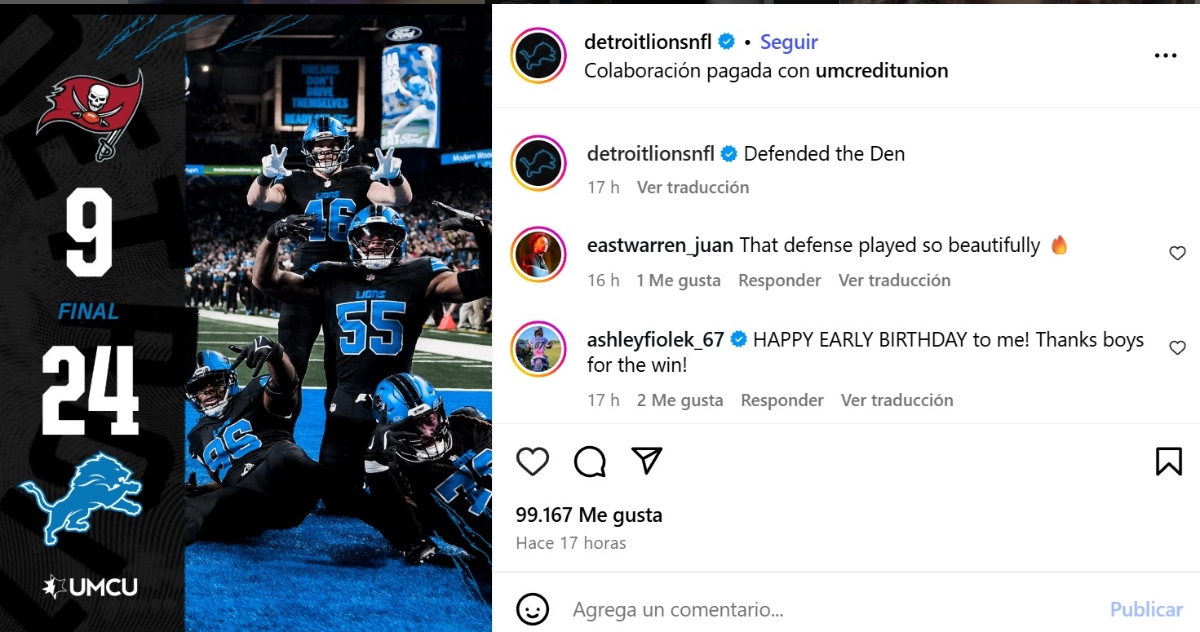Open the emoji picker smiley icon
Image resolution: width=1200 pixels, height=632 pixels.
[533, 609]
